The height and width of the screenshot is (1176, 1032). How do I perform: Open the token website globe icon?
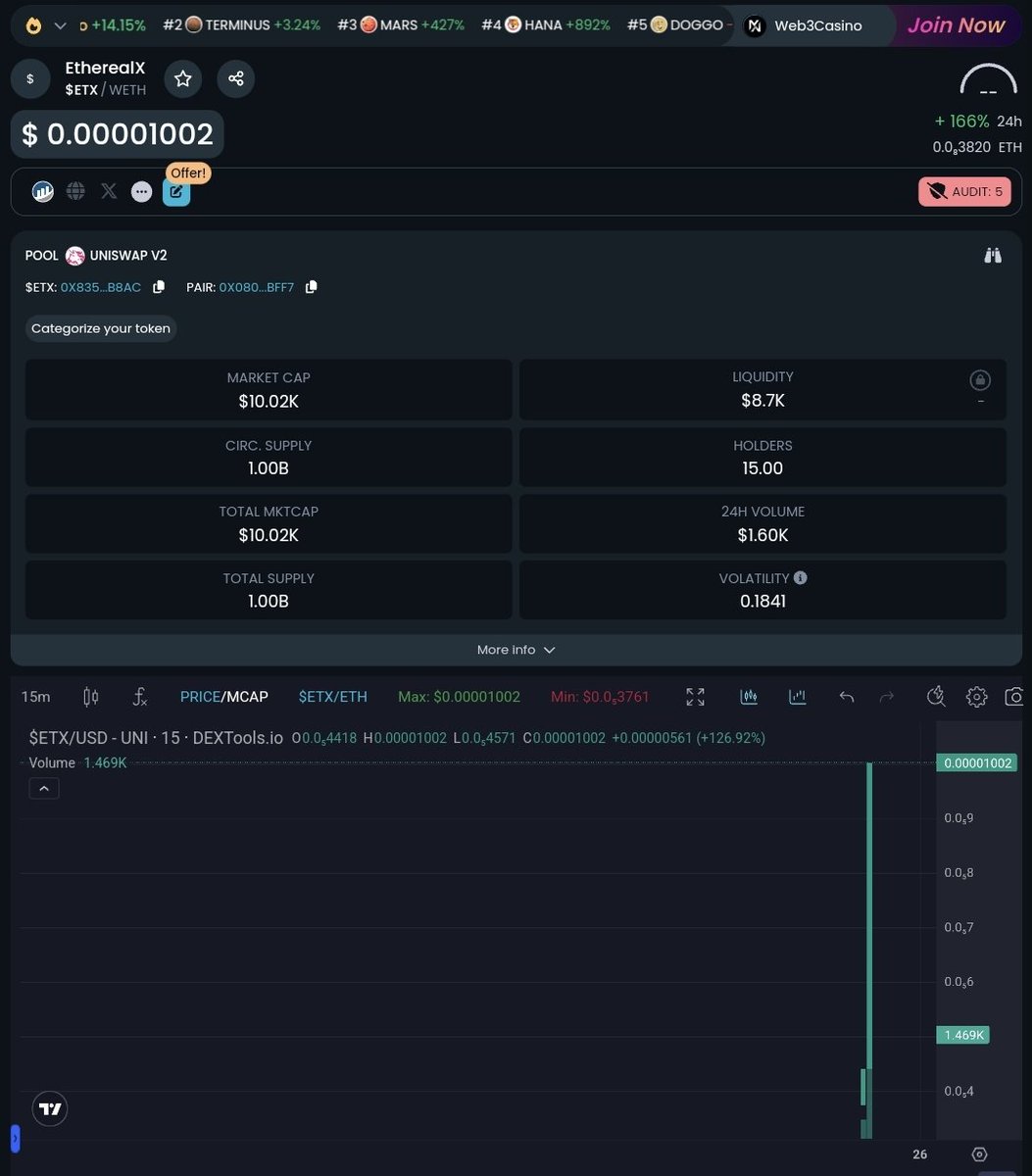(x=75, y=191)
